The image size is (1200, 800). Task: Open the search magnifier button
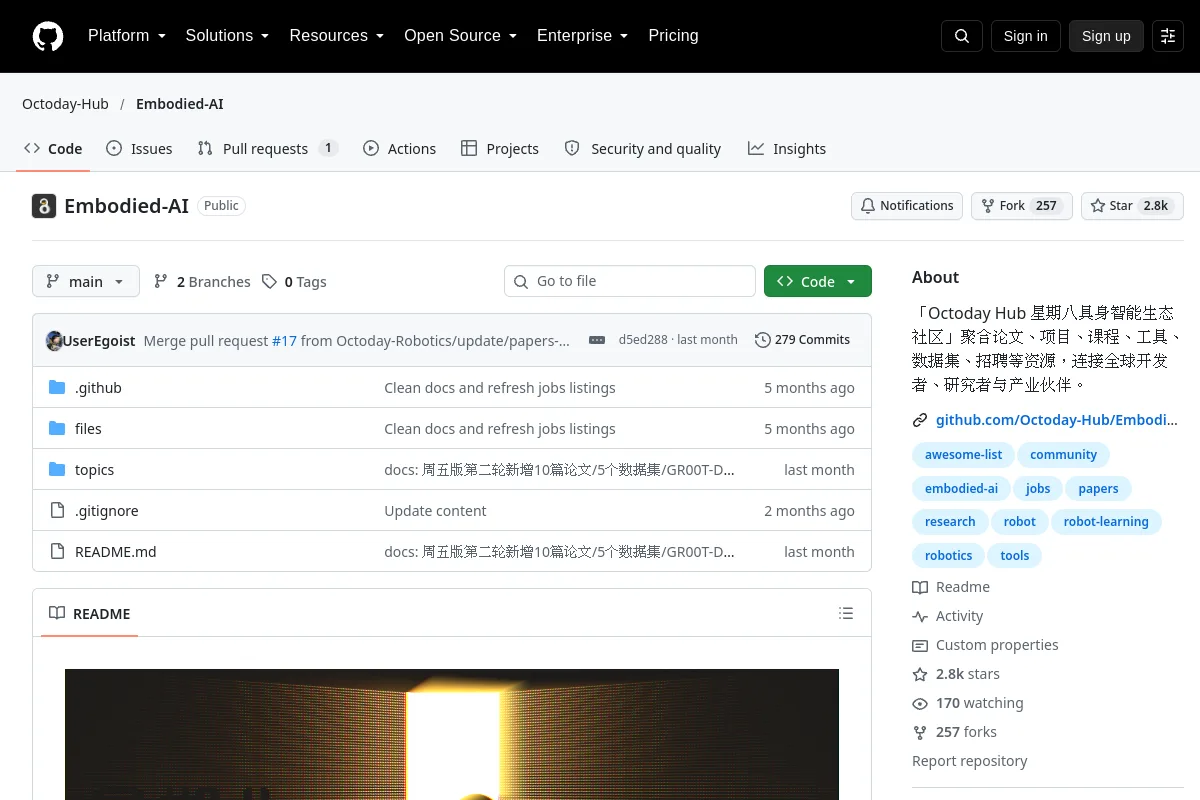[962, 36]
